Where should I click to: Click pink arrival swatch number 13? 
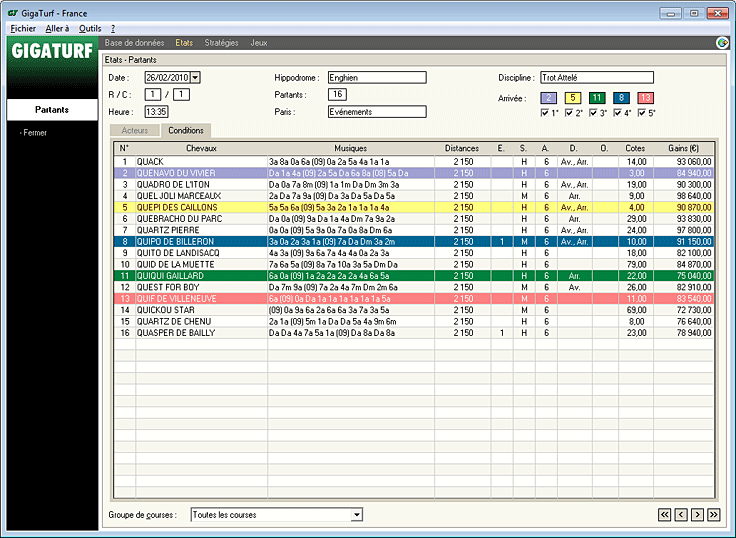point(645,98)
